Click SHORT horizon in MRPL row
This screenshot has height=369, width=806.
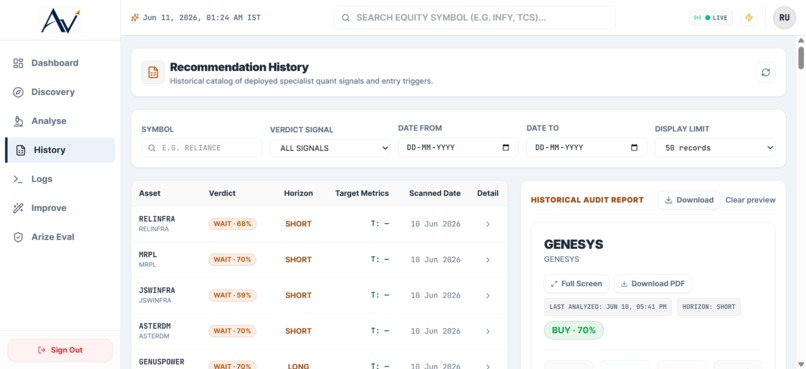pos(298,260)
